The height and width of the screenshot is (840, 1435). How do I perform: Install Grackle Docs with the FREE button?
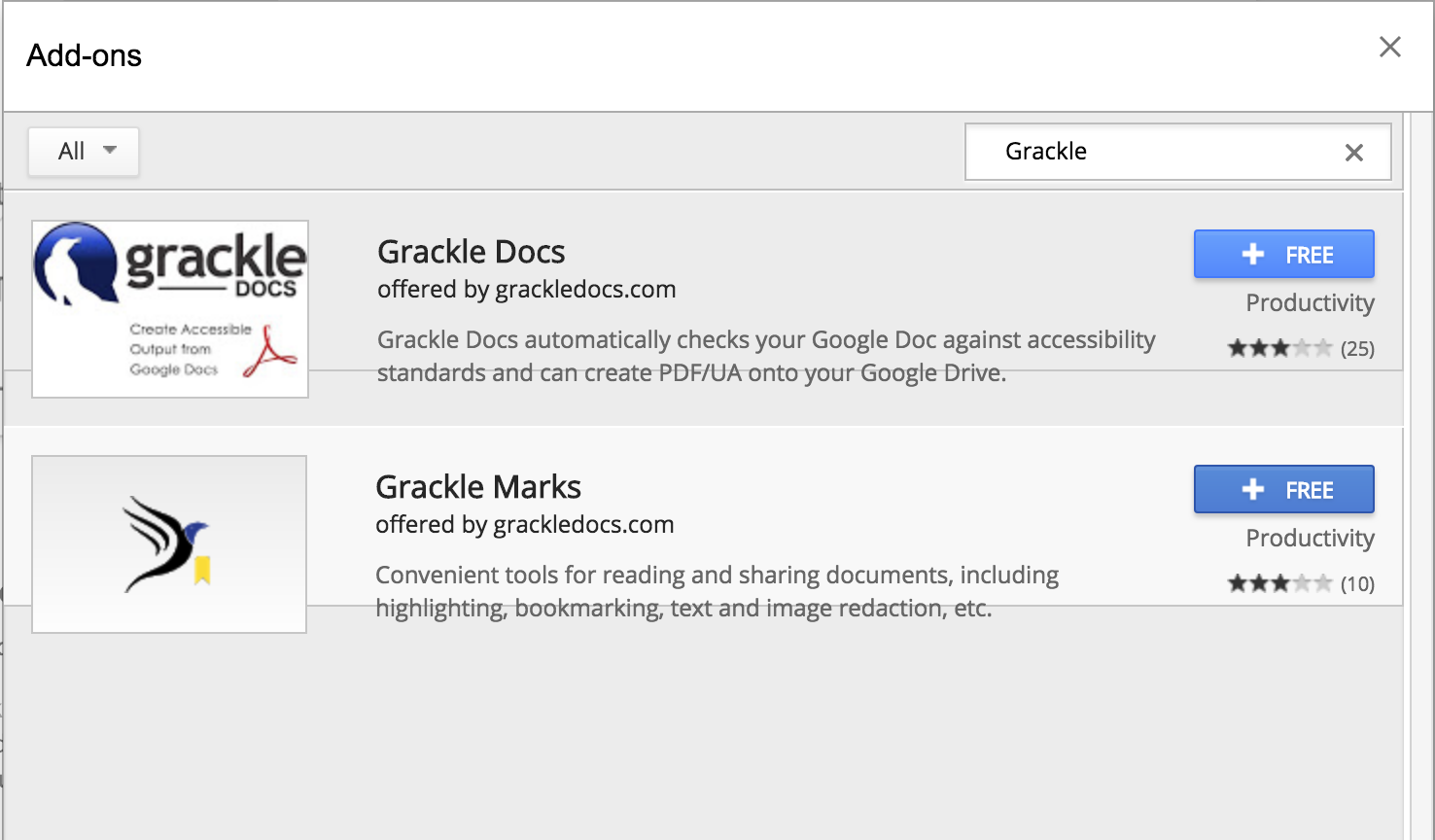[x=1283, y=255]
